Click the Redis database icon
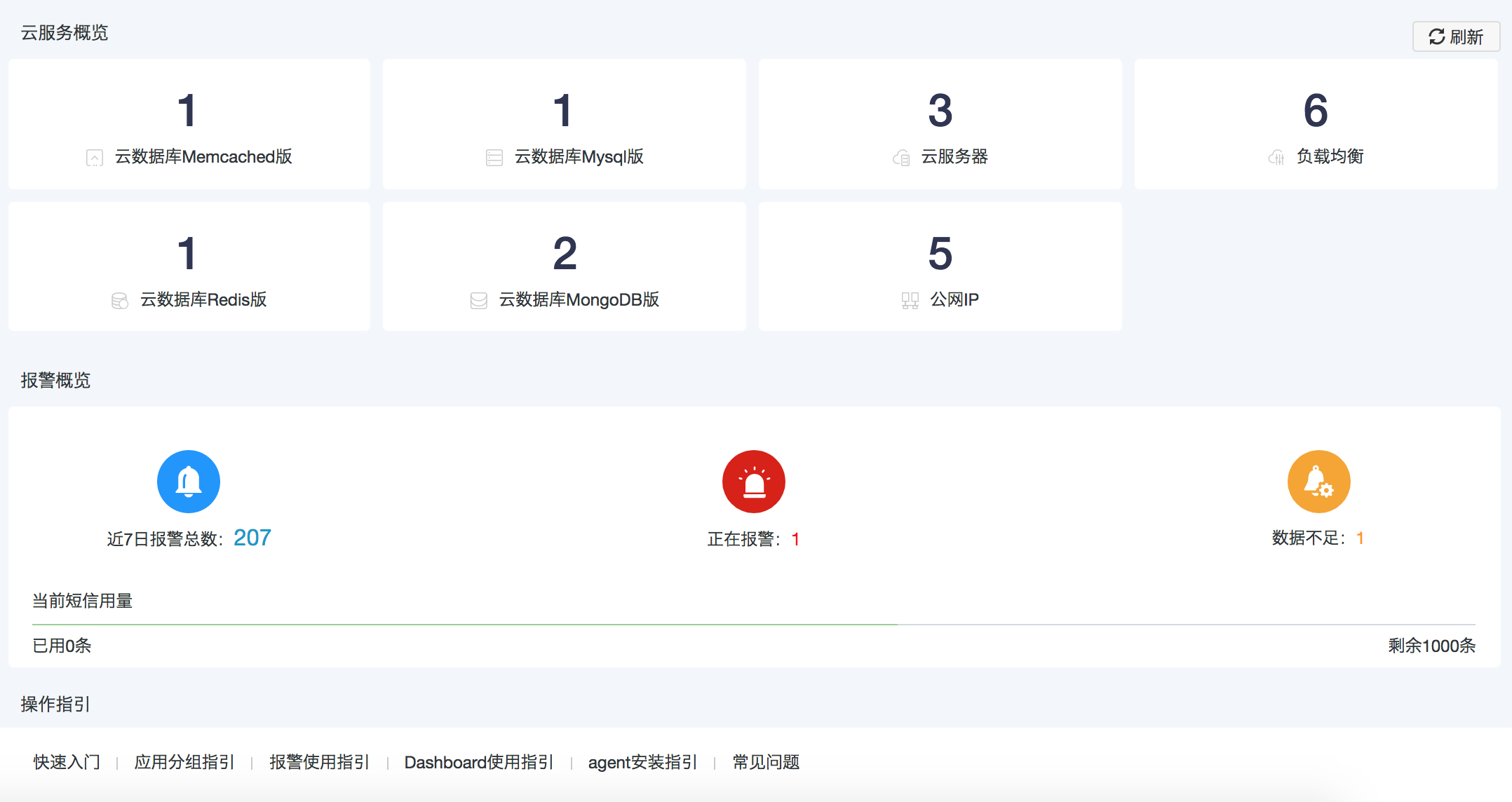Image resolution: width=1512 pixels, height=802 pixels. [120, 301]
